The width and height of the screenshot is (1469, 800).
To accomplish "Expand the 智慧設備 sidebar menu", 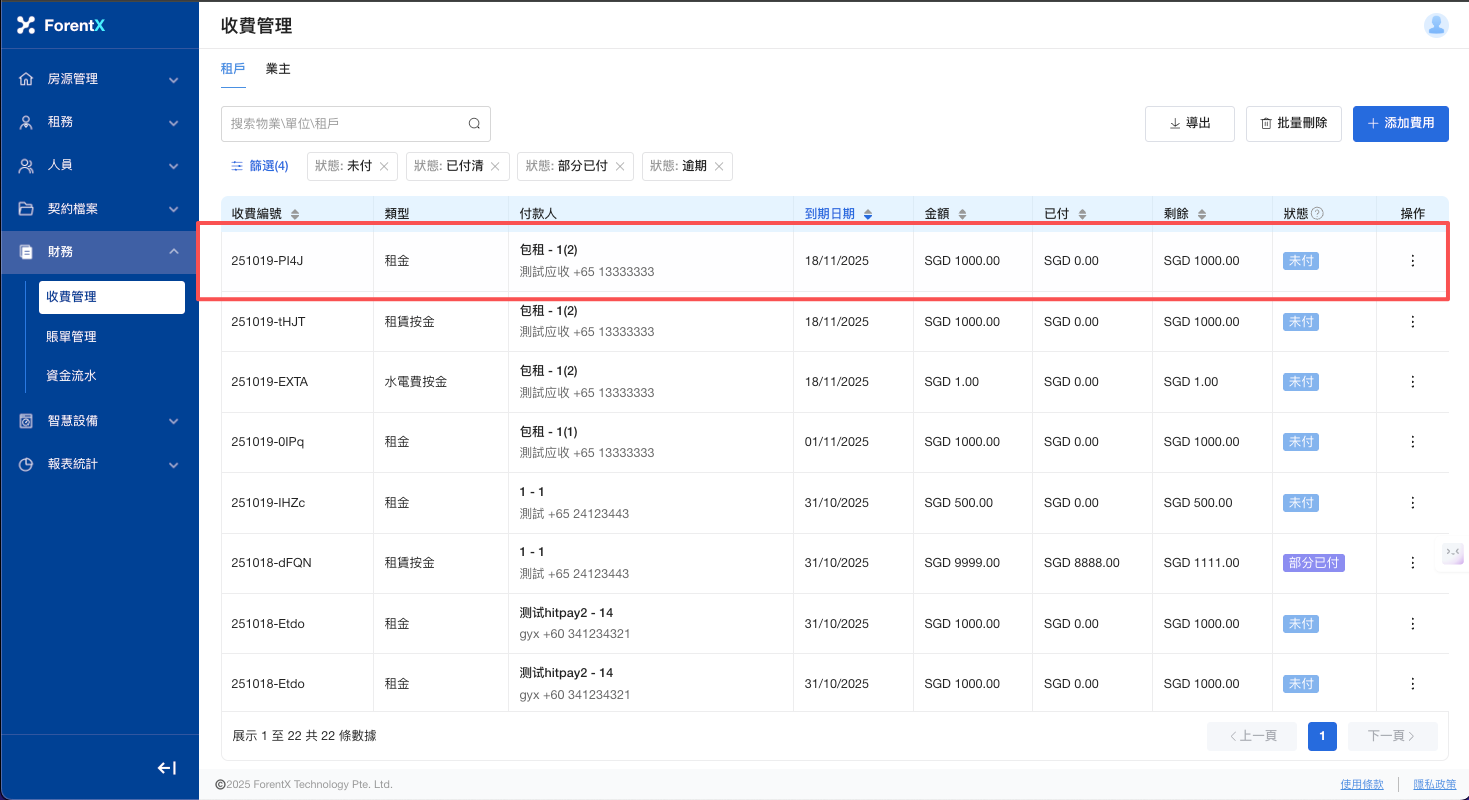I will click(99, 421).
